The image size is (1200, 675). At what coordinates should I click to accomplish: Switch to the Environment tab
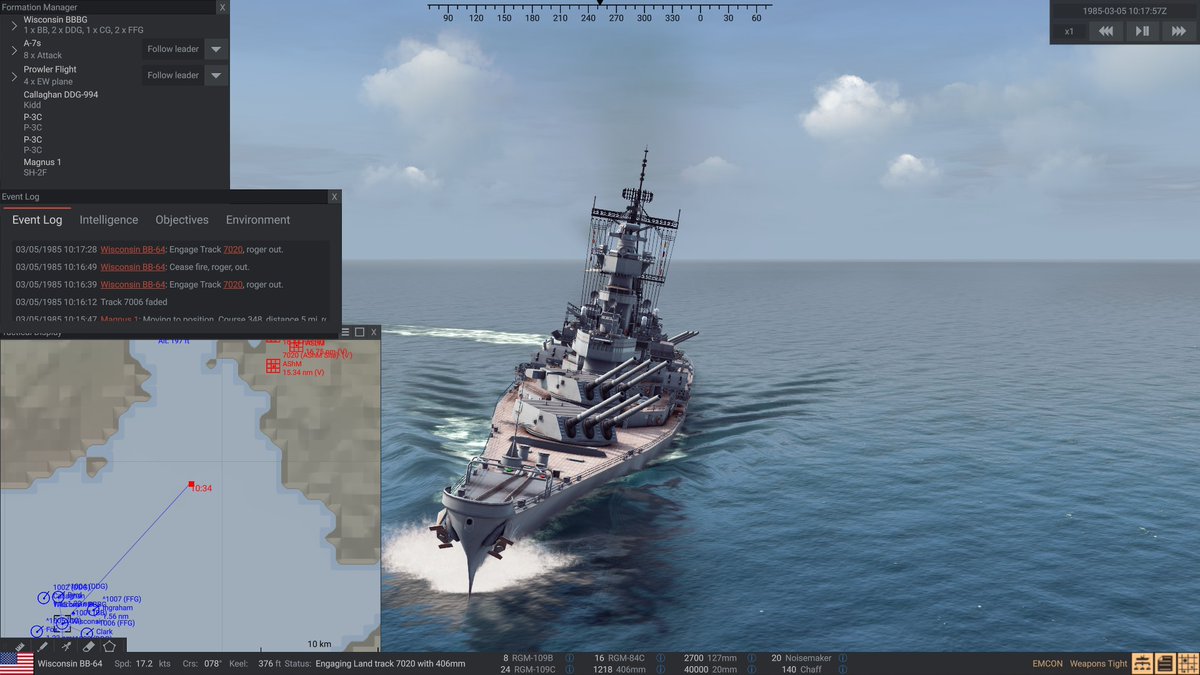coord(257,219)
